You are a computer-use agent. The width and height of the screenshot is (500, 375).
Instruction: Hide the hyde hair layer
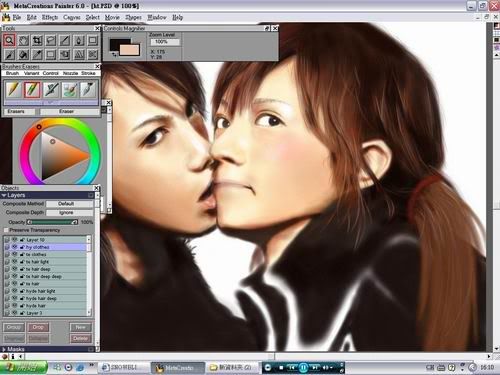point(15,305)
